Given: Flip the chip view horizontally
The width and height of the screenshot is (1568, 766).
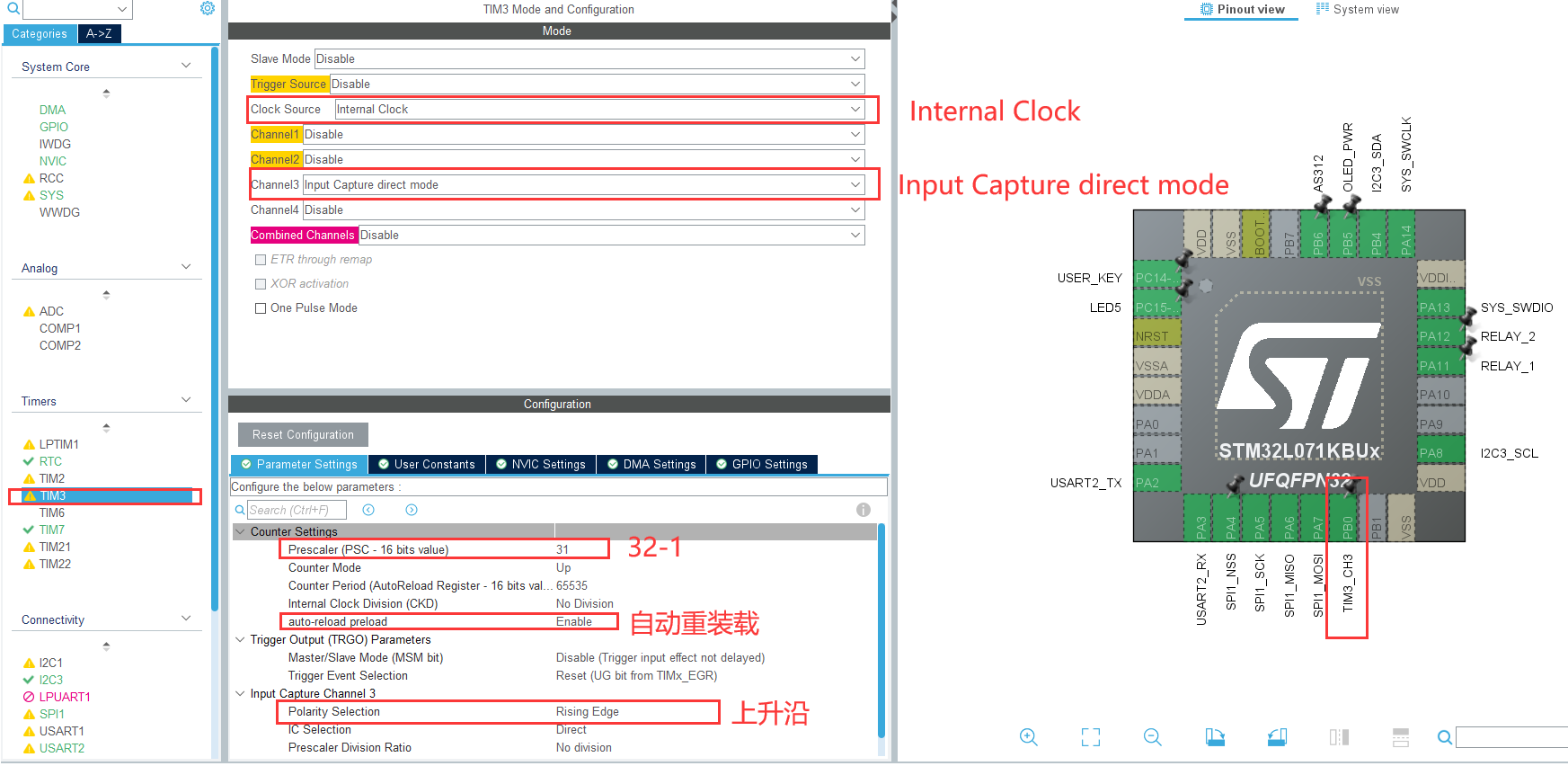Looking at the screenshot, I should point(1339,737).
